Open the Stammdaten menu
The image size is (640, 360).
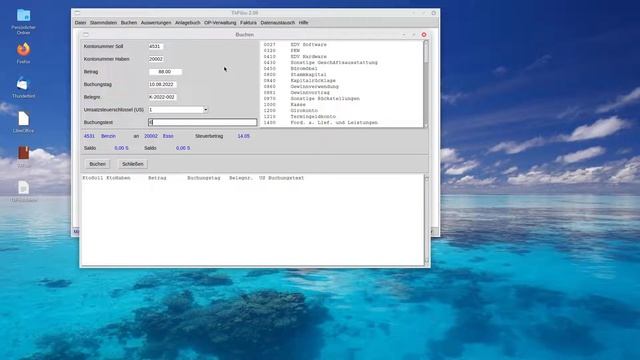coord(103,23)
